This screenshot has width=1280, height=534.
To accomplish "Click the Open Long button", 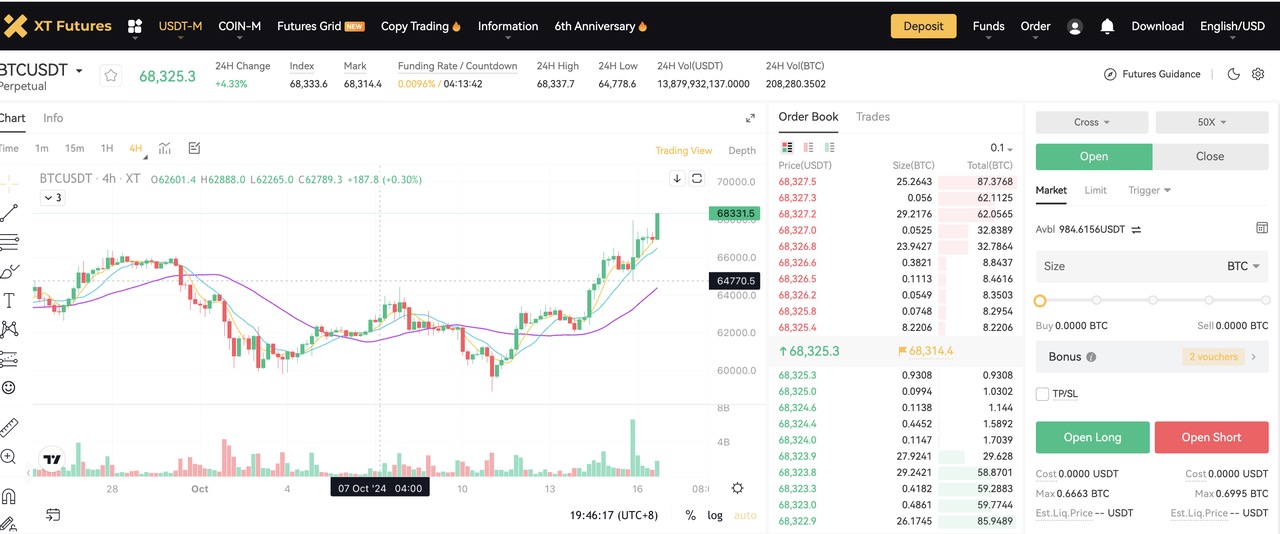I will tap(1092, 437).
